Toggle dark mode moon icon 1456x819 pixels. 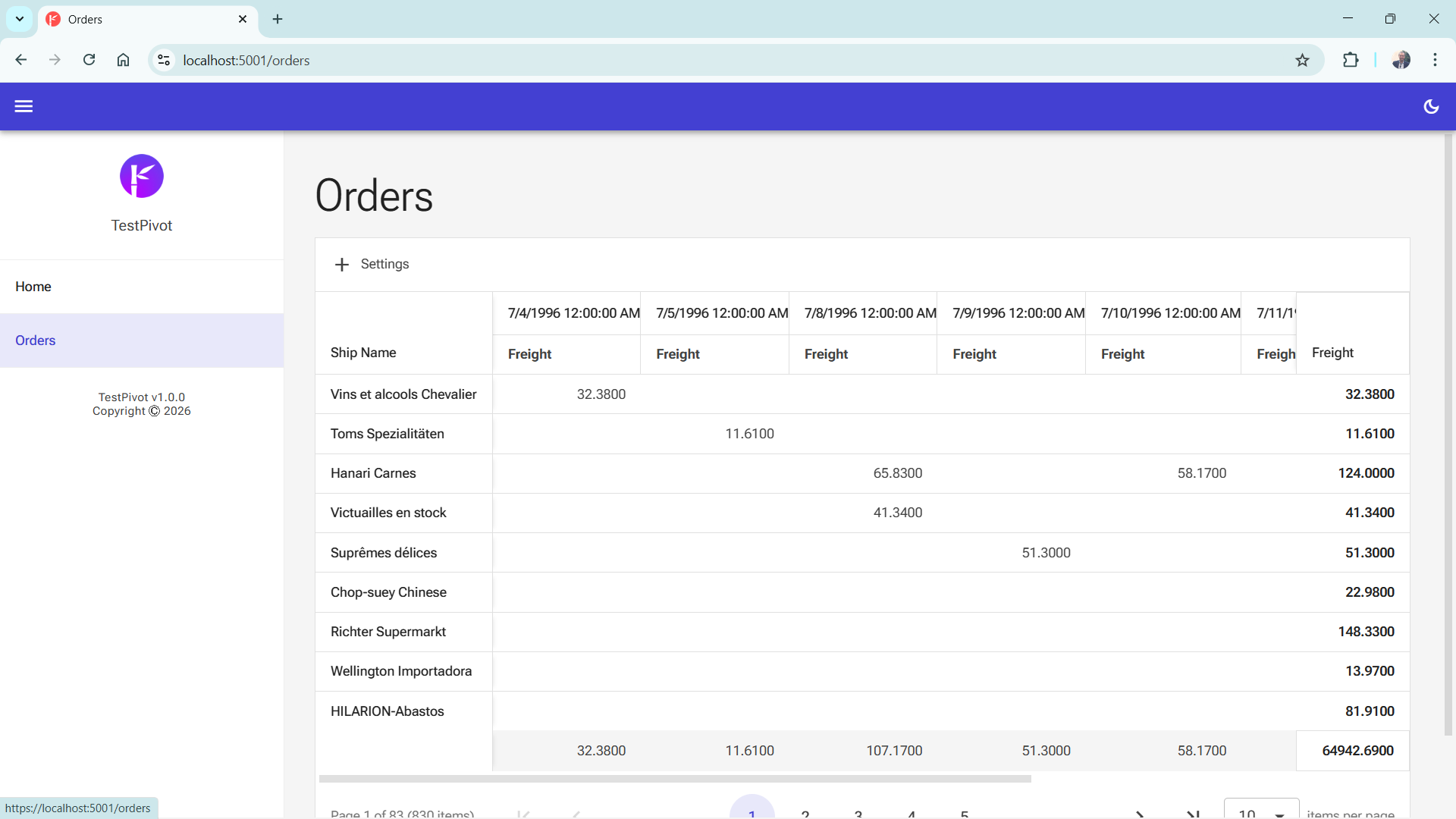click(1431, 106)
